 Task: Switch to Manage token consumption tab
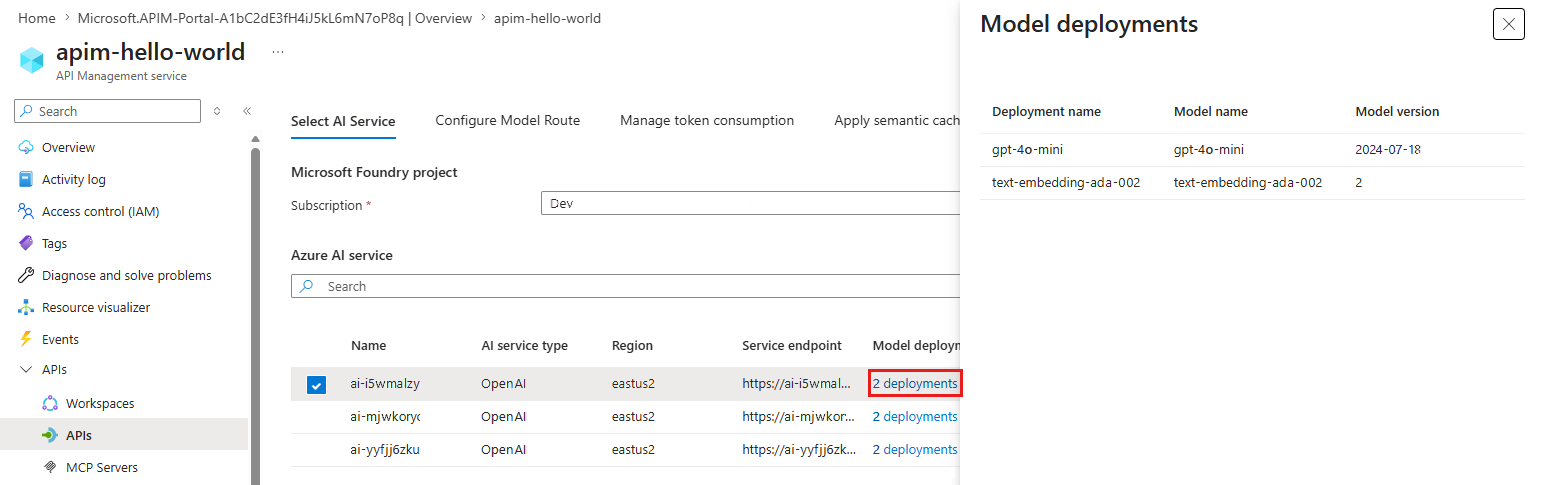[x=706, y=121]
